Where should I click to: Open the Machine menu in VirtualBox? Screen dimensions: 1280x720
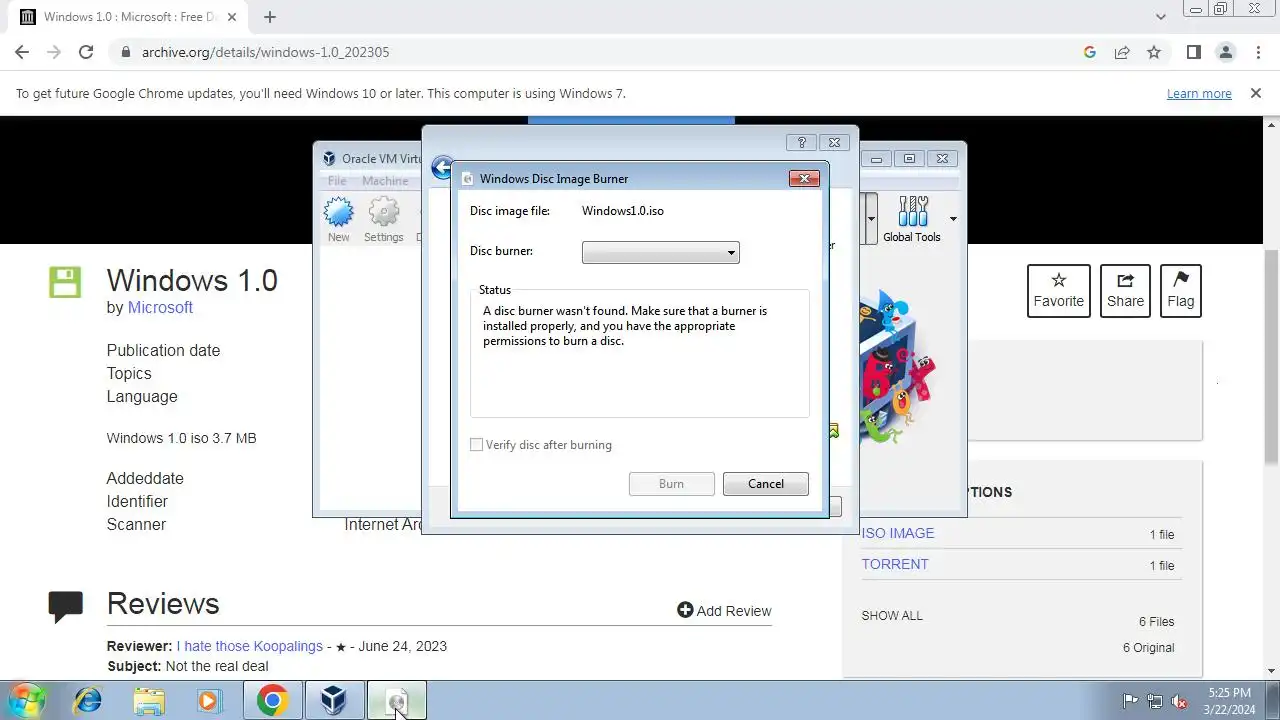(x=385, y=181)
